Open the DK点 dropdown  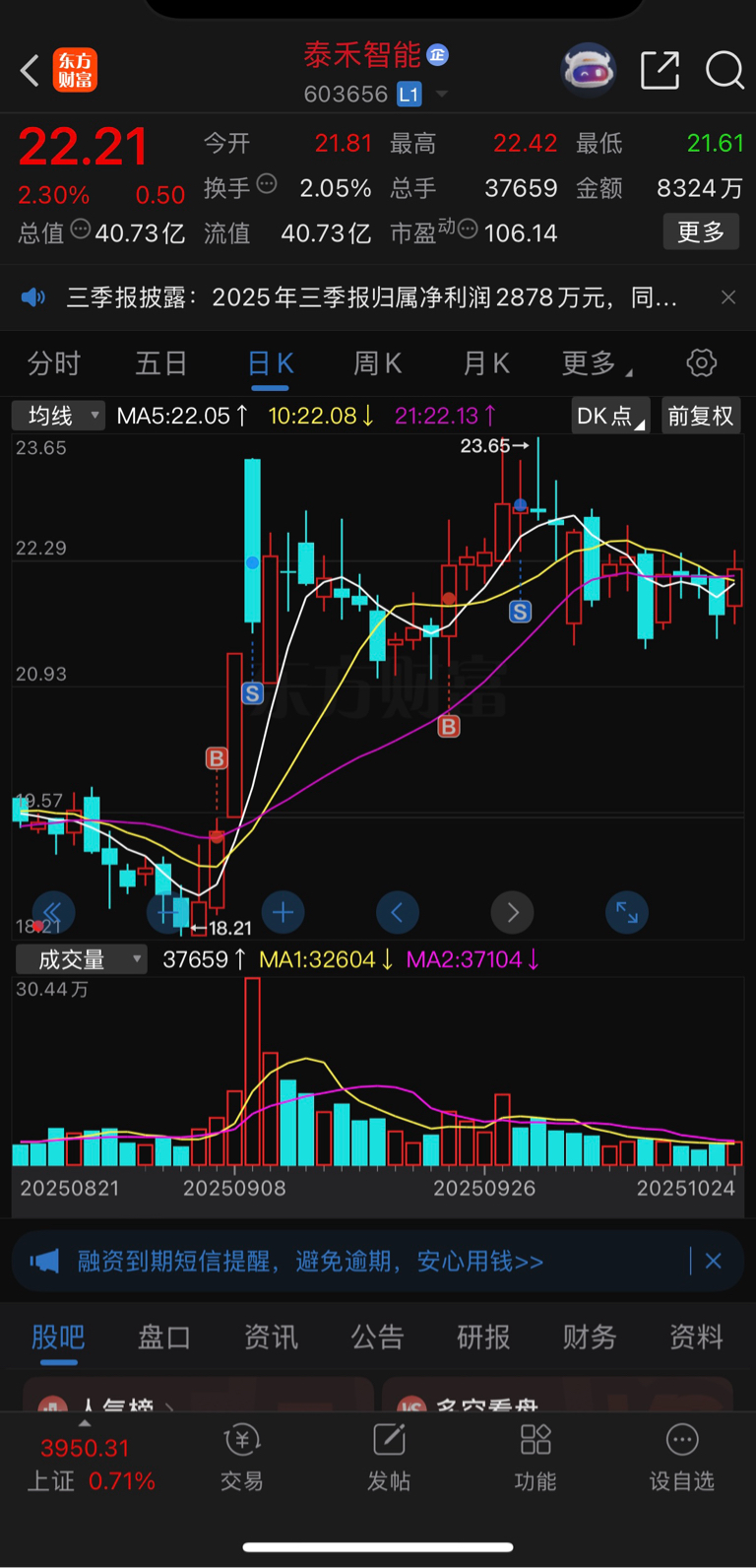tap(610, 416)
